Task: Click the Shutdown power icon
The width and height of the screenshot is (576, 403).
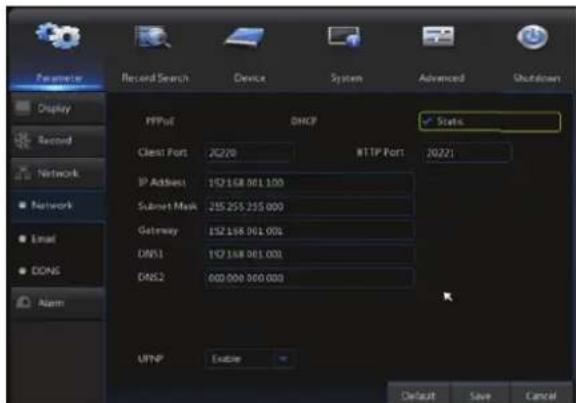Action: 532,37
